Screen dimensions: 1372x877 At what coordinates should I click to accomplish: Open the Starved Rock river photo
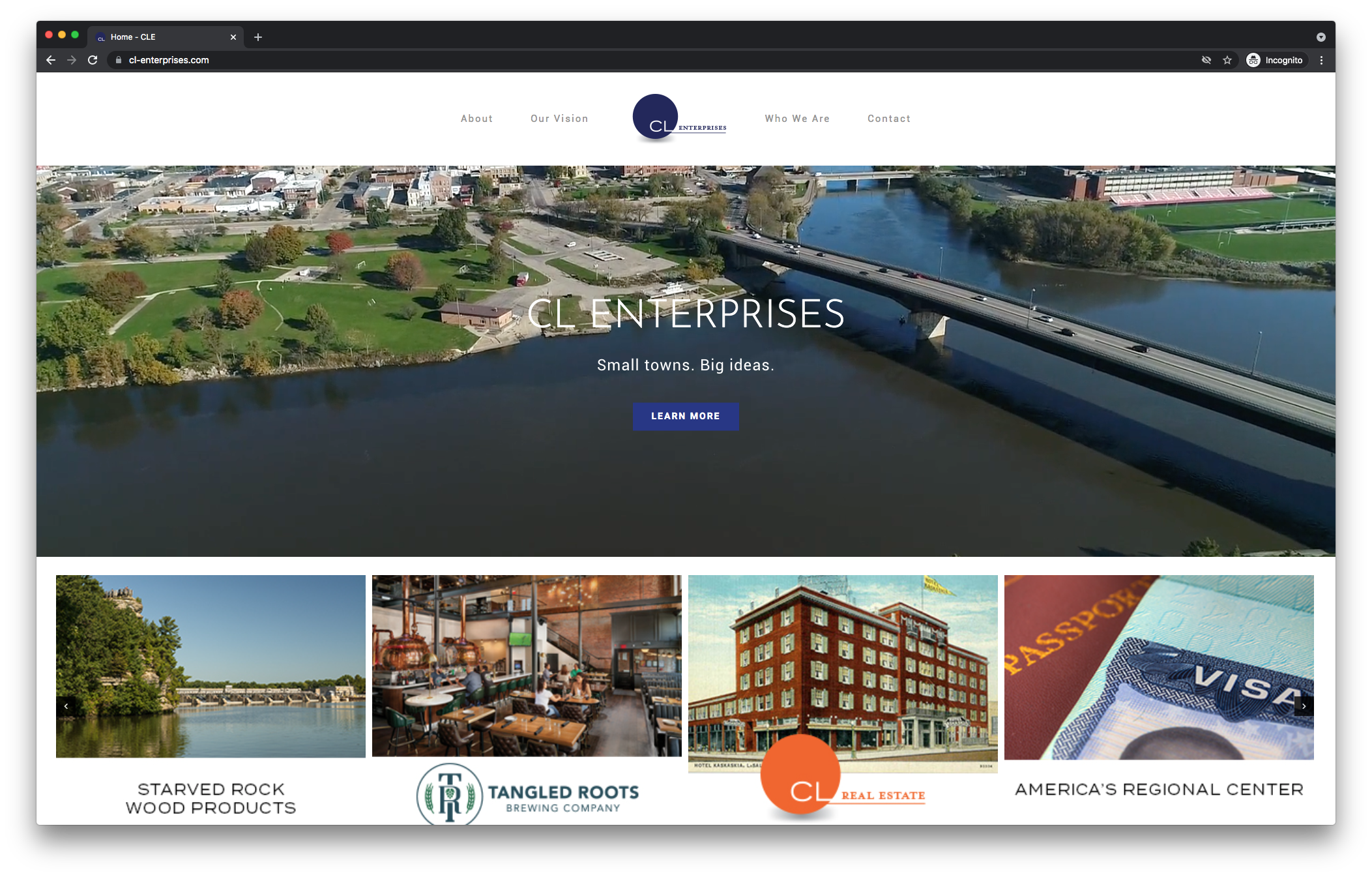point(211,666)
